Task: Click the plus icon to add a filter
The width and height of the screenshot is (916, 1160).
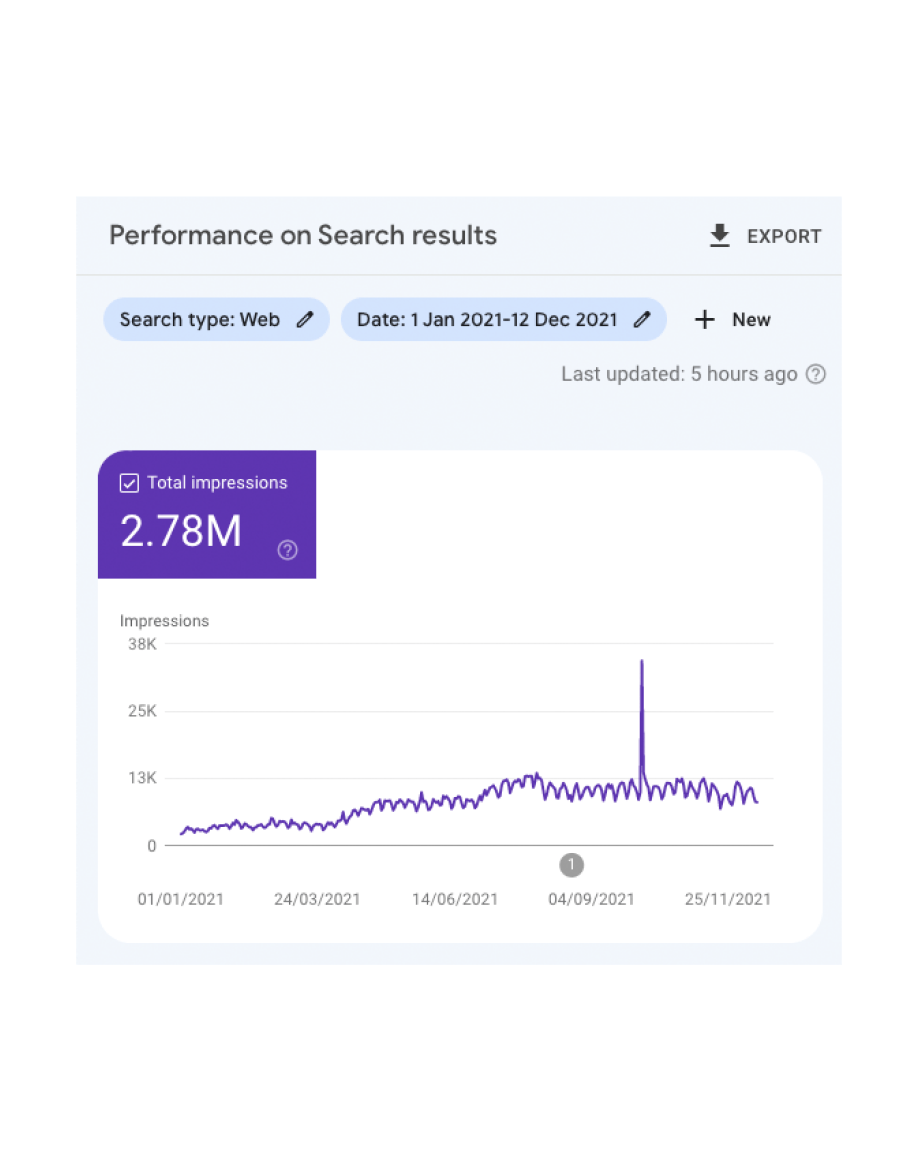Action: click(704, 320)
